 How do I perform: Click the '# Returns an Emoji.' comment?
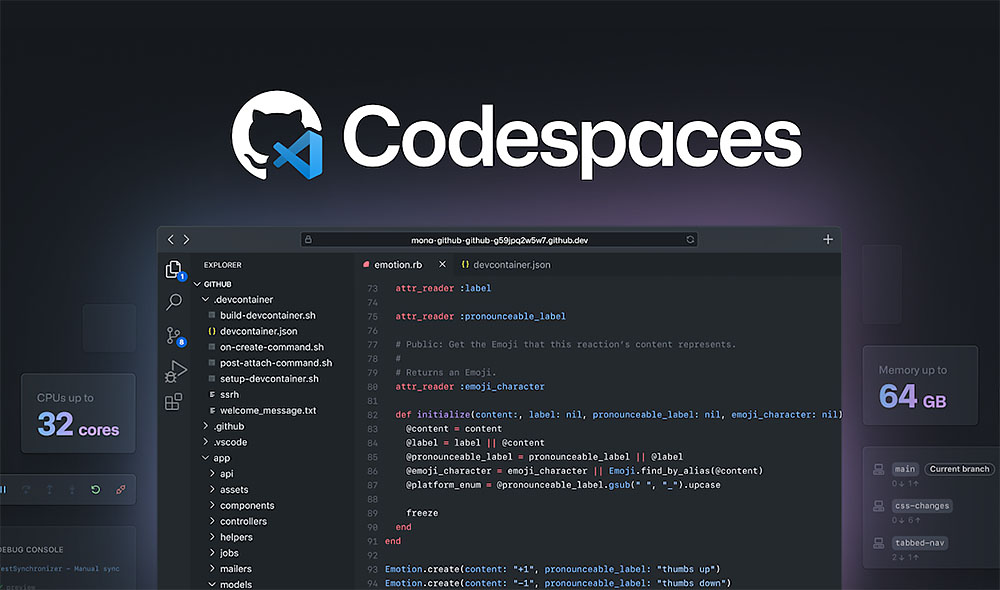point(446,373)
